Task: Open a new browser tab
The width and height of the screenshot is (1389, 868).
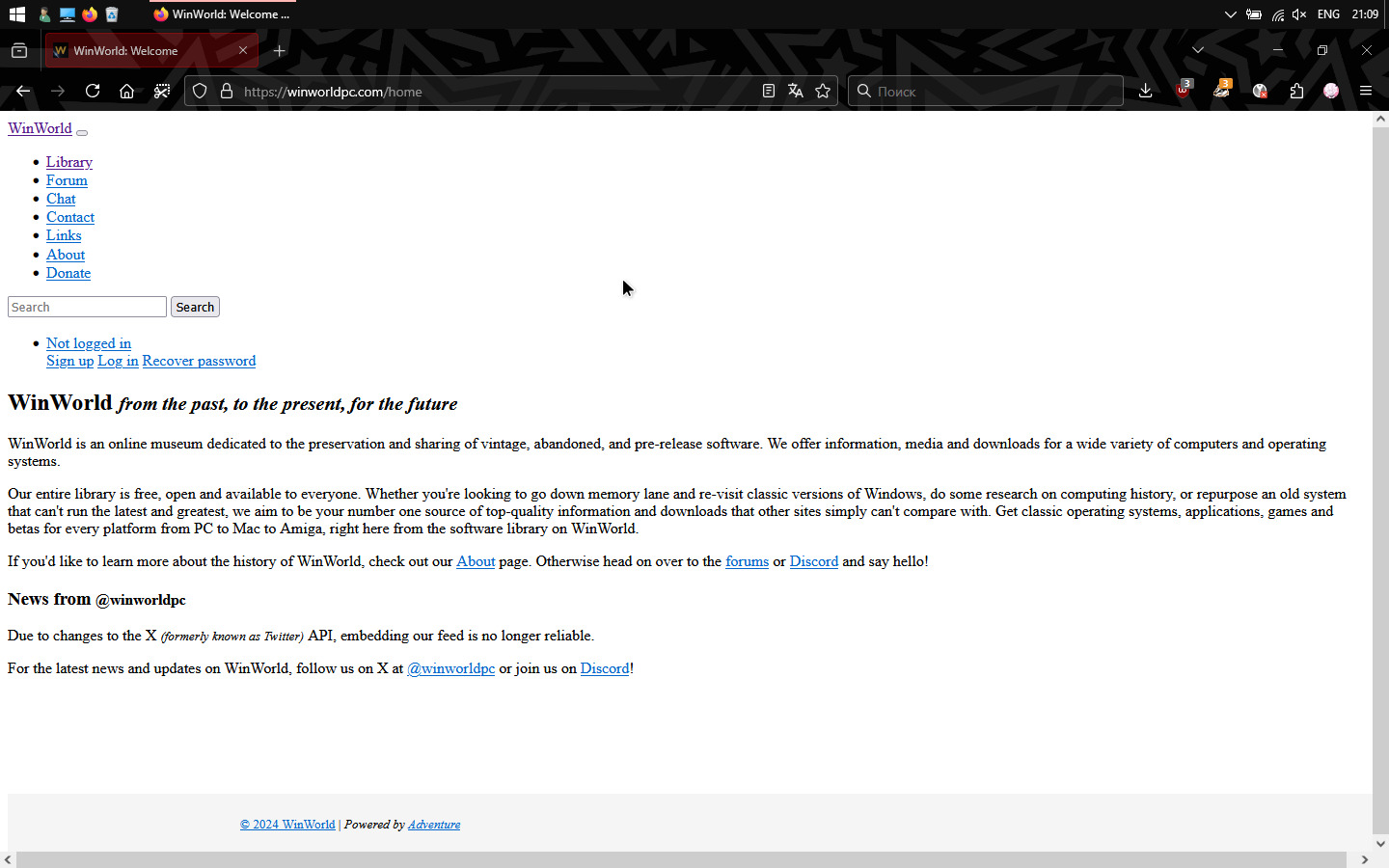Action: tap(279, 51)
